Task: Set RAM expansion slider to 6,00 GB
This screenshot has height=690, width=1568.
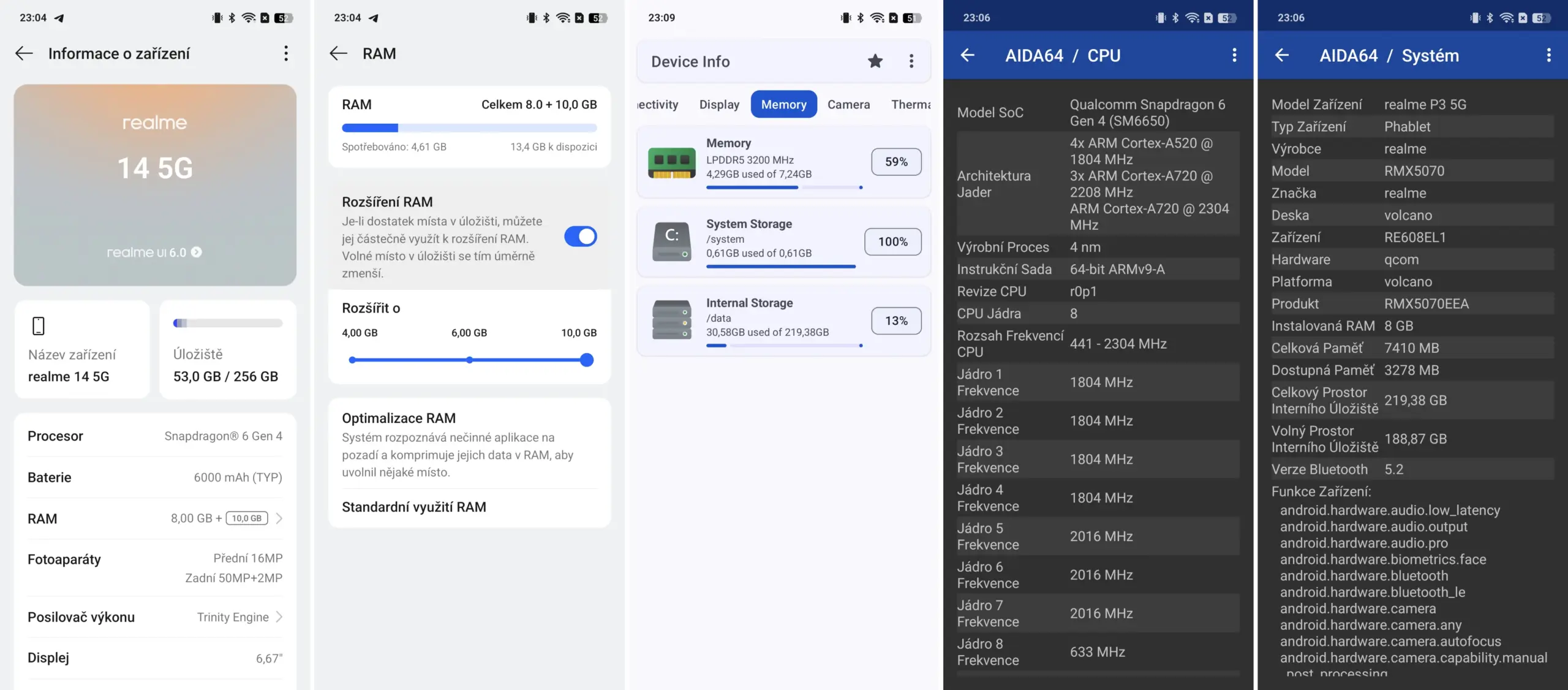Action: (x=469, y=360)
